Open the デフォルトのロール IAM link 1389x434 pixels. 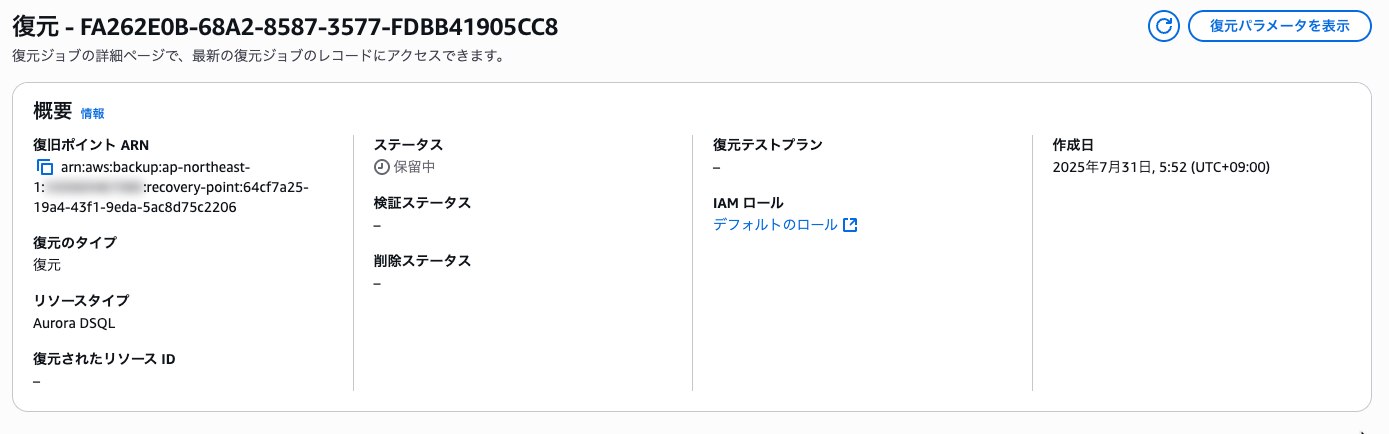(775, 225)
